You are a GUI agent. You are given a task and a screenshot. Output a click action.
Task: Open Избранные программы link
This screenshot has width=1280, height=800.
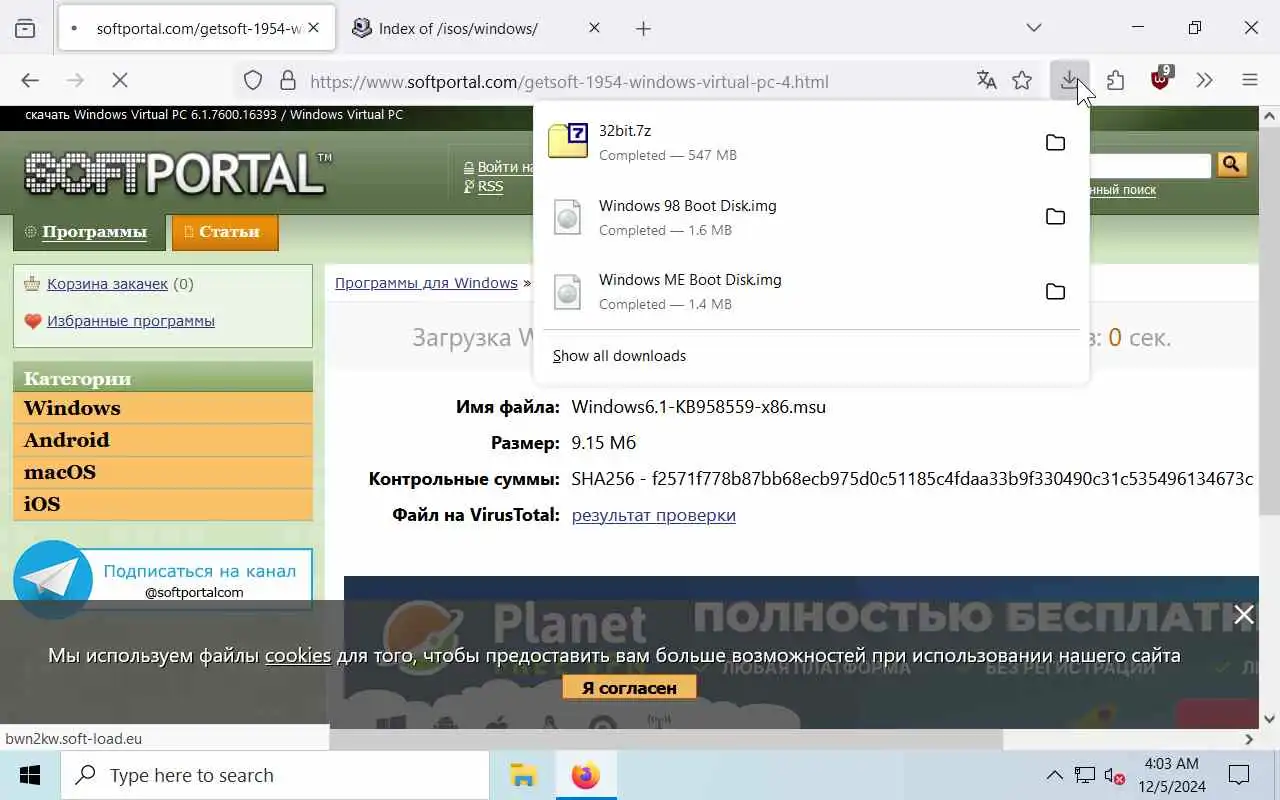point(131,321)
